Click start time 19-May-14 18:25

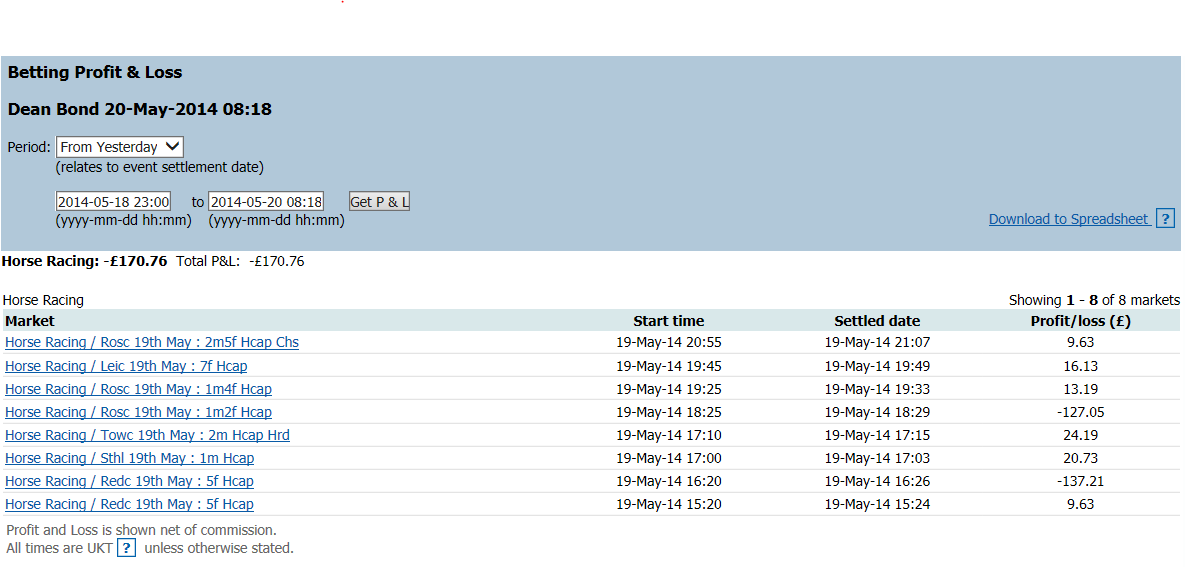coord(669,412)
